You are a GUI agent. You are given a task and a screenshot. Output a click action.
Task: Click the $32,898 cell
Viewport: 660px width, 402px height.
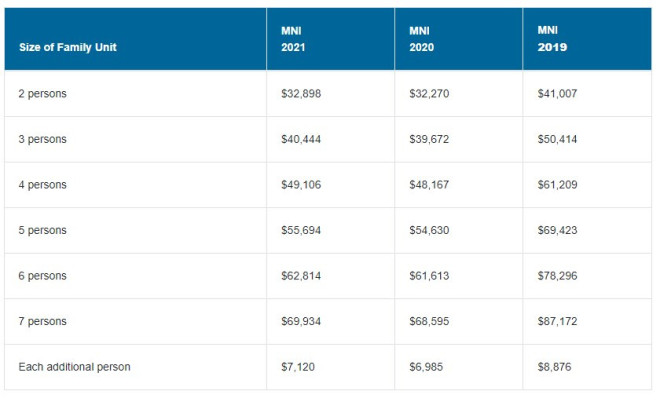pos(301,93)
